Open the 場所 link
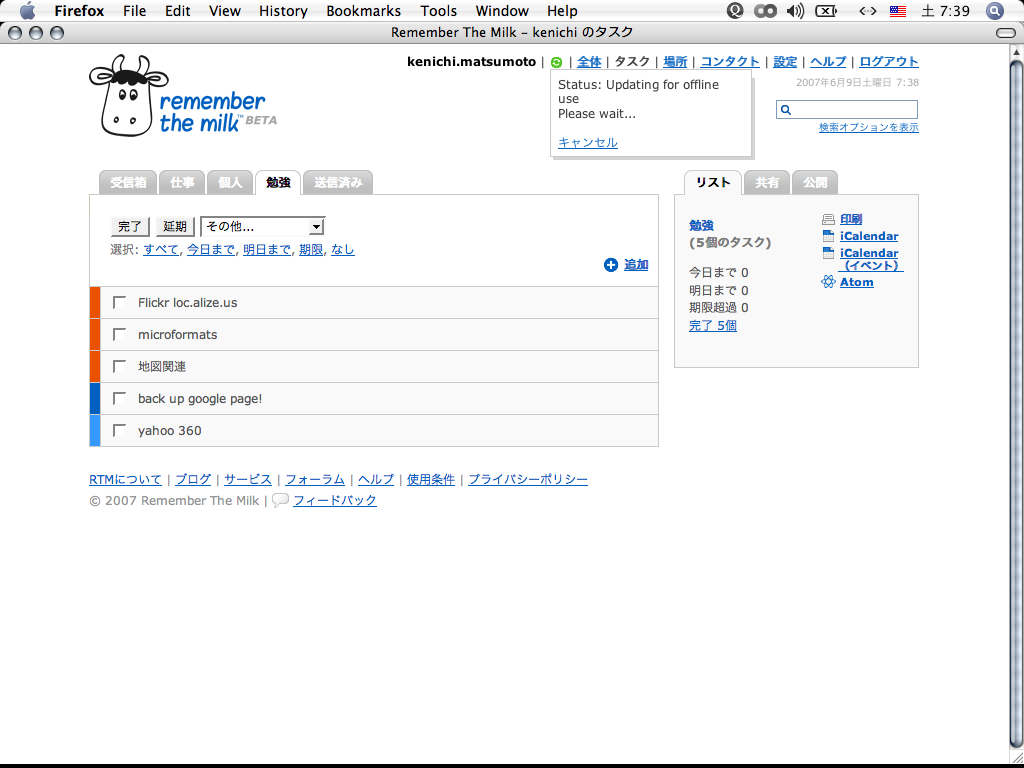 (675, 61)
